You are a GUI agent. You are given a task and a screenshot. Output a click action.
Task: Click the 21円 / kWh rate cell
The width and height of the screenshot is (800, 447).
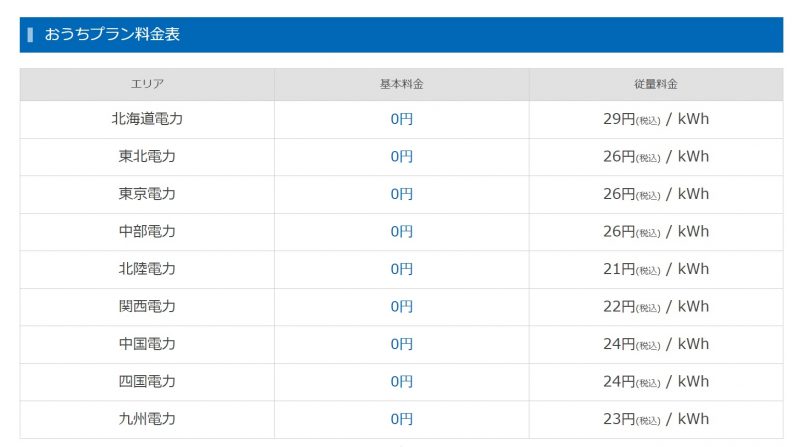point(656,269)
